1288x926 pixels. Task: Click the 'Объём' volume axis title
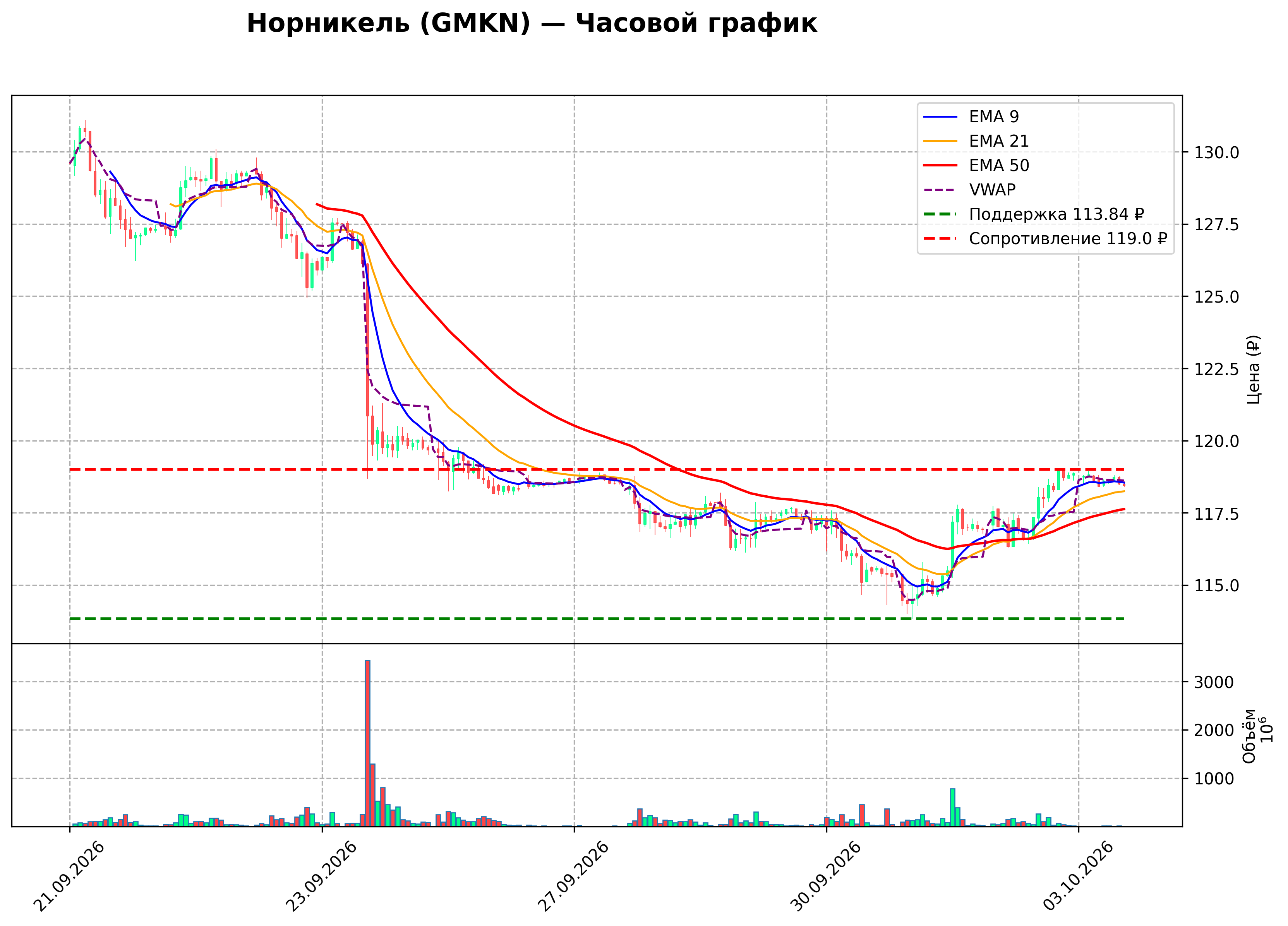tap(1249, 736)
